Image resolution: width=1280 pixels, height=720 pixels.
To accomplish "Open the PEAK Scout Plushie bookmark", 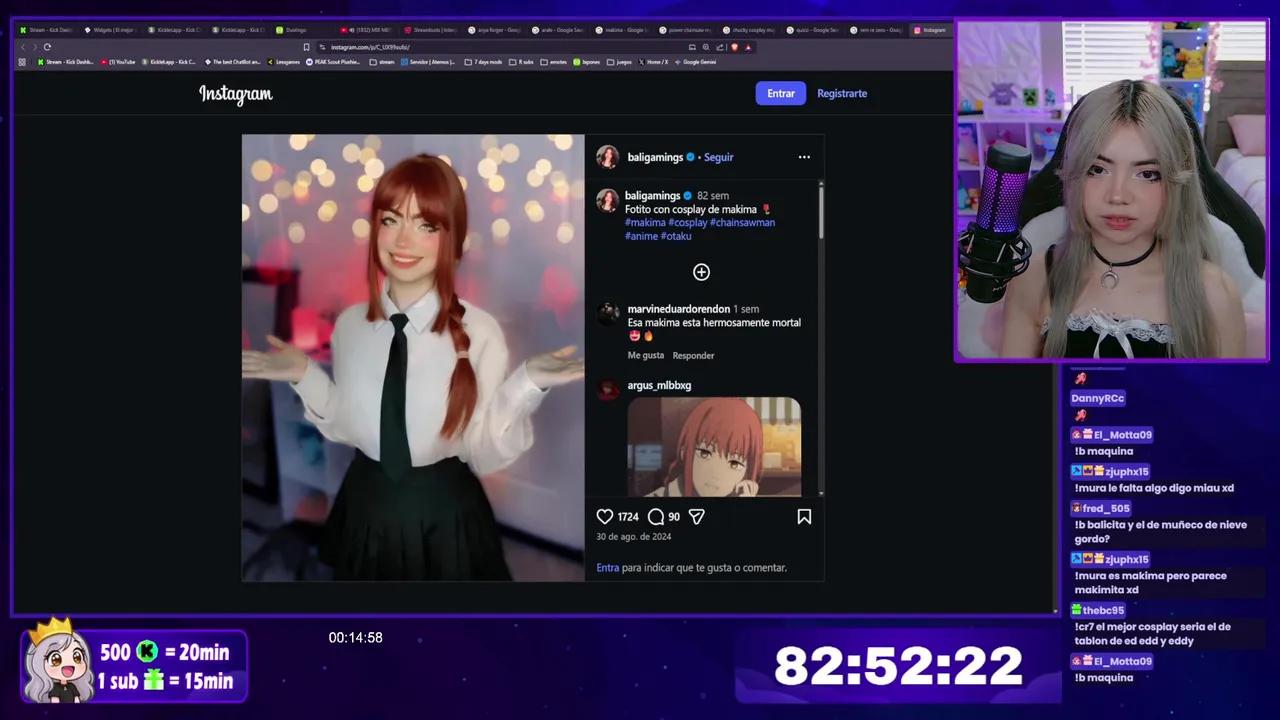I will (x=334, y=62).
